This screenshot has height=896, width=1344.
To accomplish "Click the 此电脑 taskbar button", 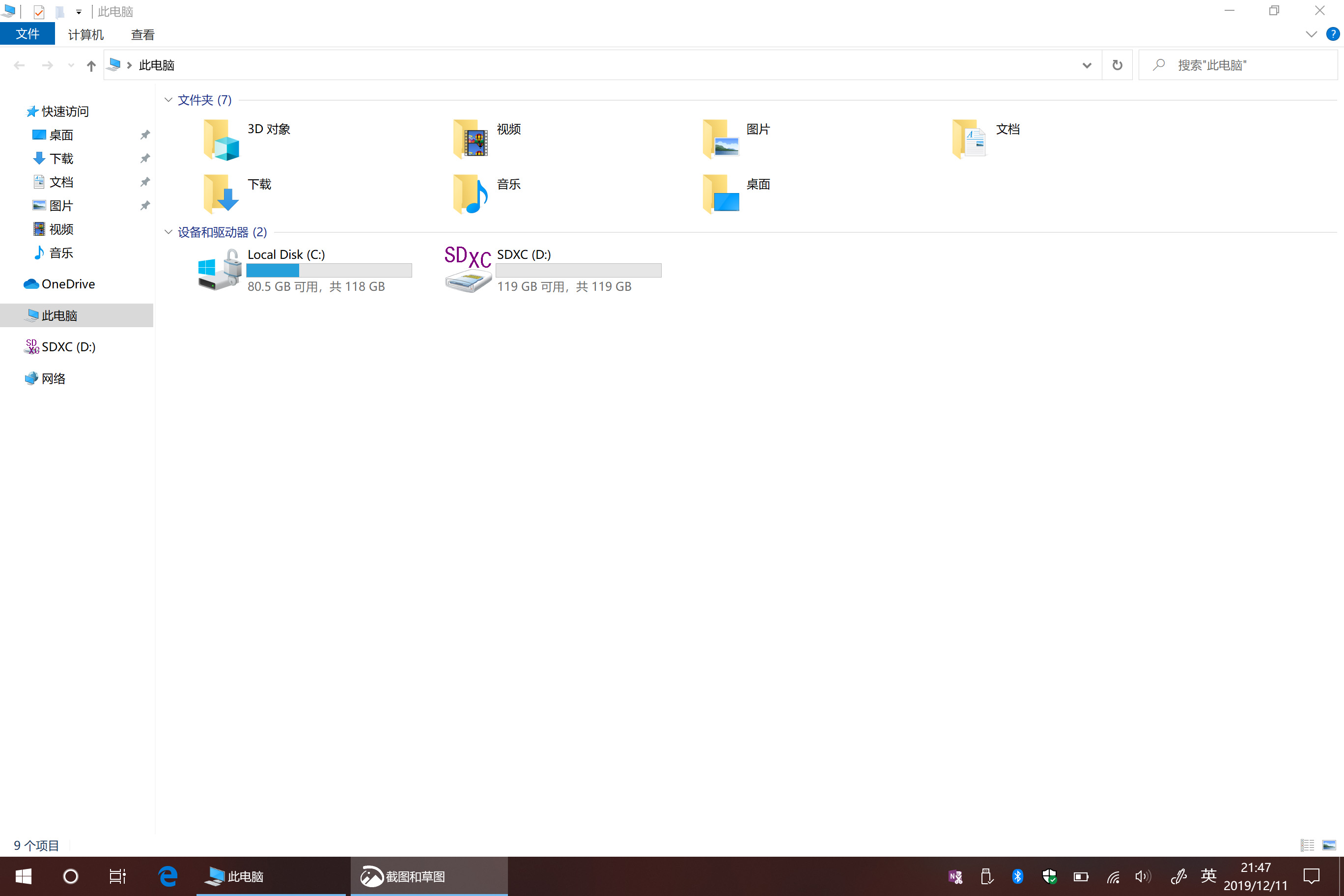I will (x=271, y=876).
